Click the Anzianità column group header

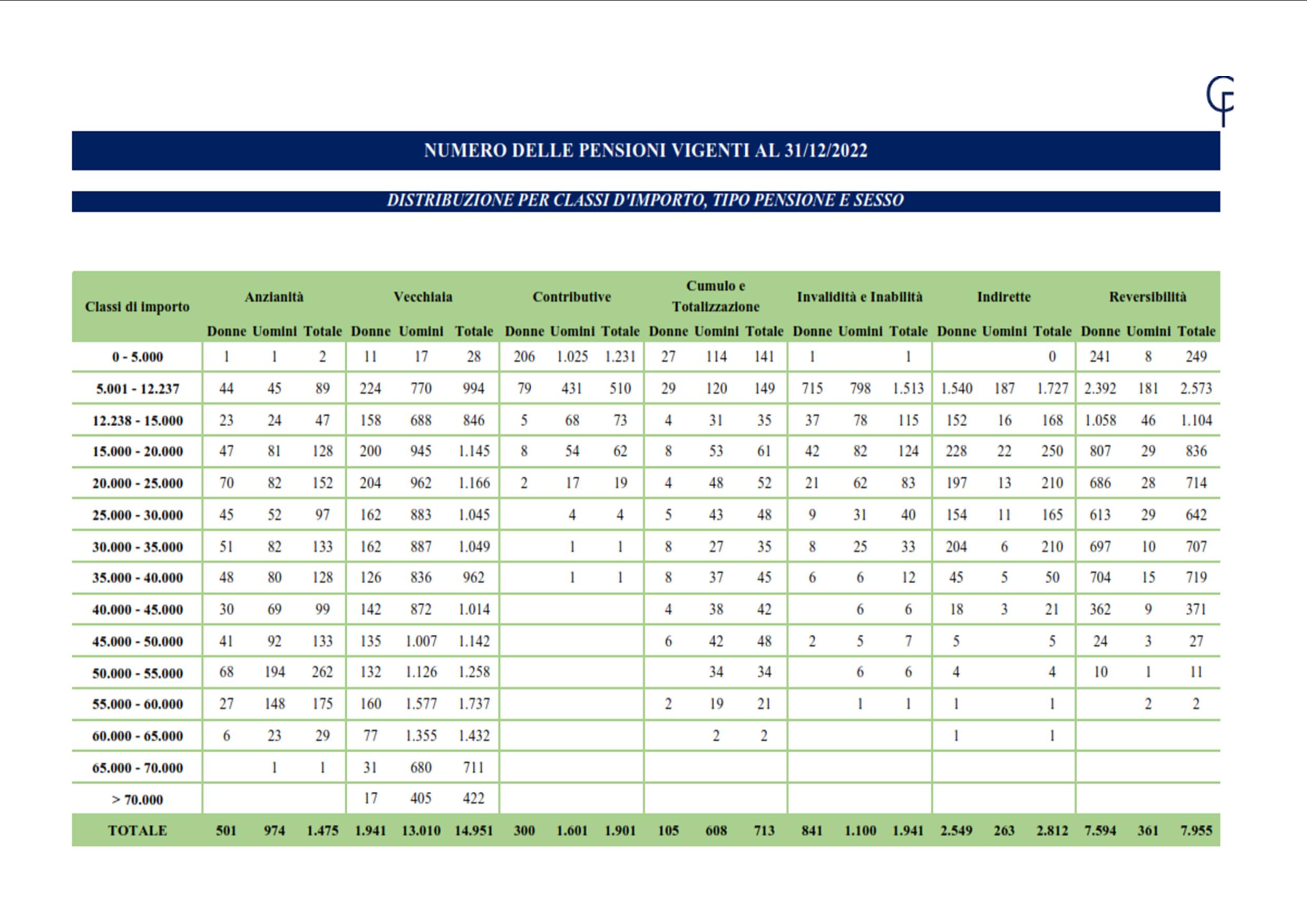pyautogui.click(x=275, y=297)
